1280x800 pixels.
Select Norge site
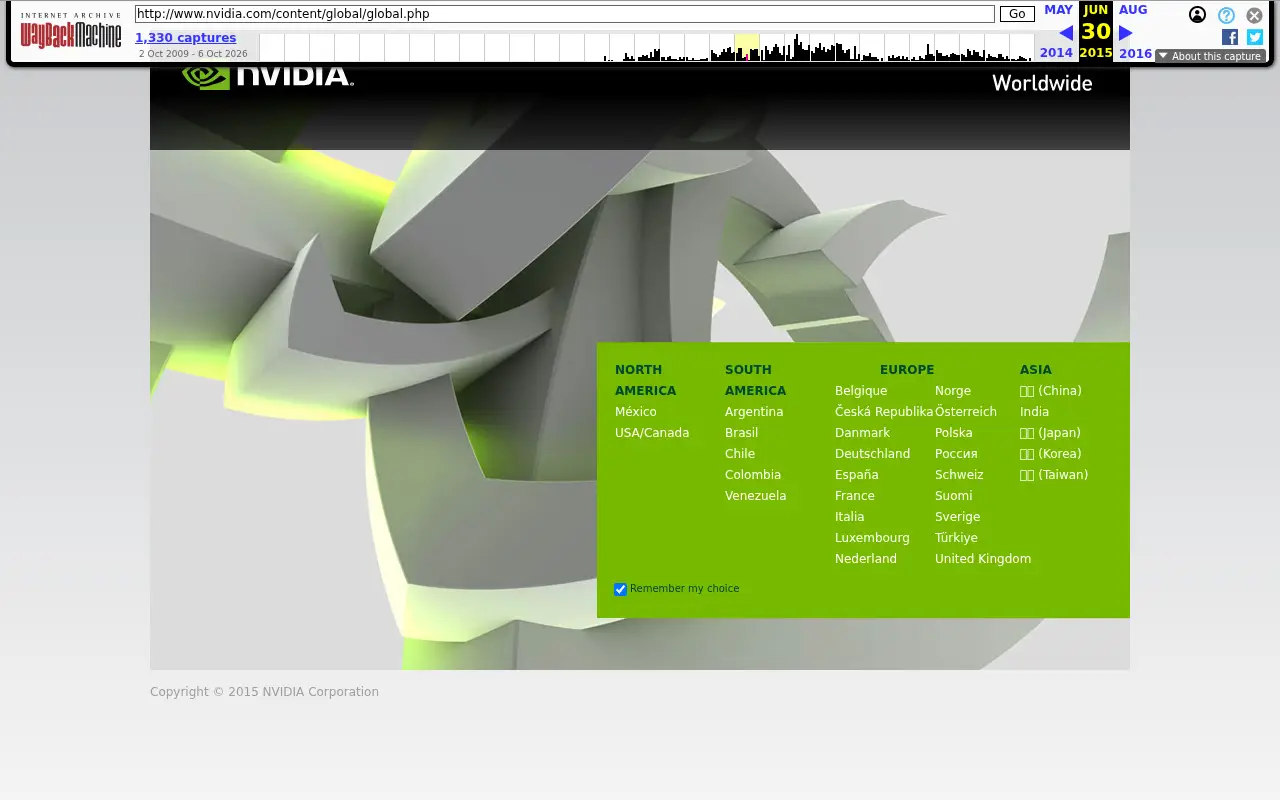pyautogui.click(x=953, y=391)
